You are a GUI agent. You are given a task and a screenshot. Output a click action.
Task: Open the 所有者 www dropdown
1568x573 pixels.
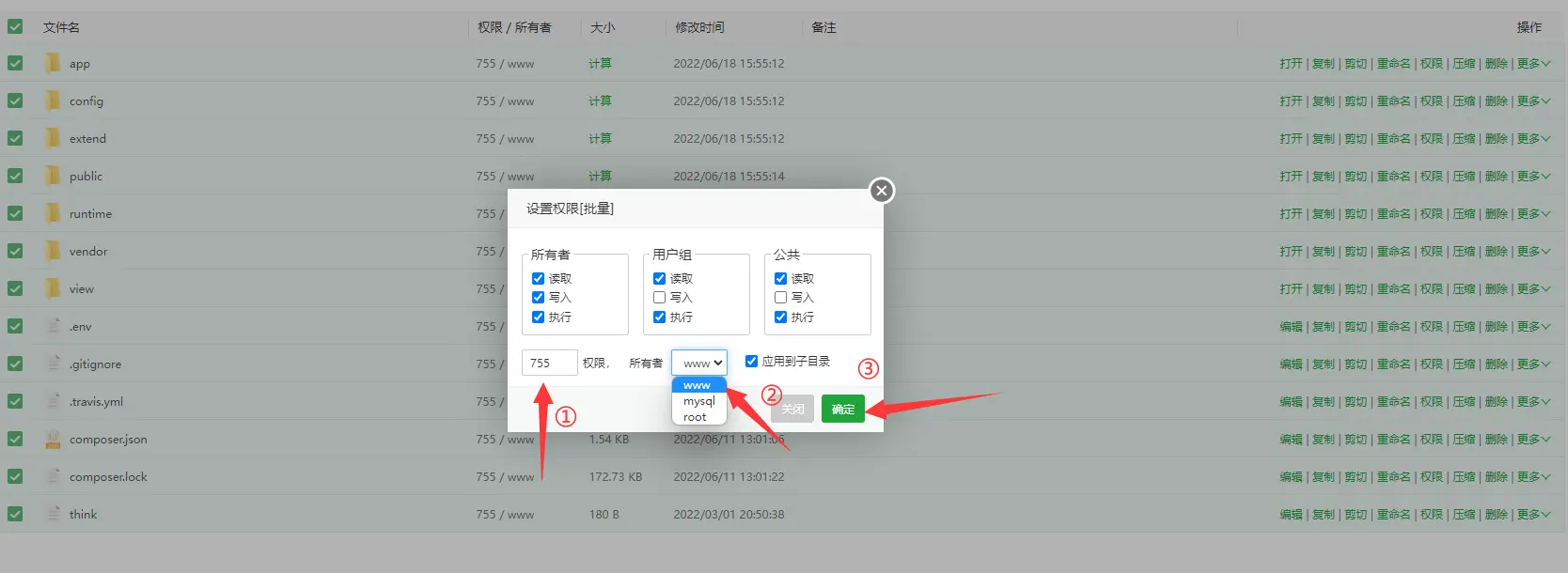point(699,363)
